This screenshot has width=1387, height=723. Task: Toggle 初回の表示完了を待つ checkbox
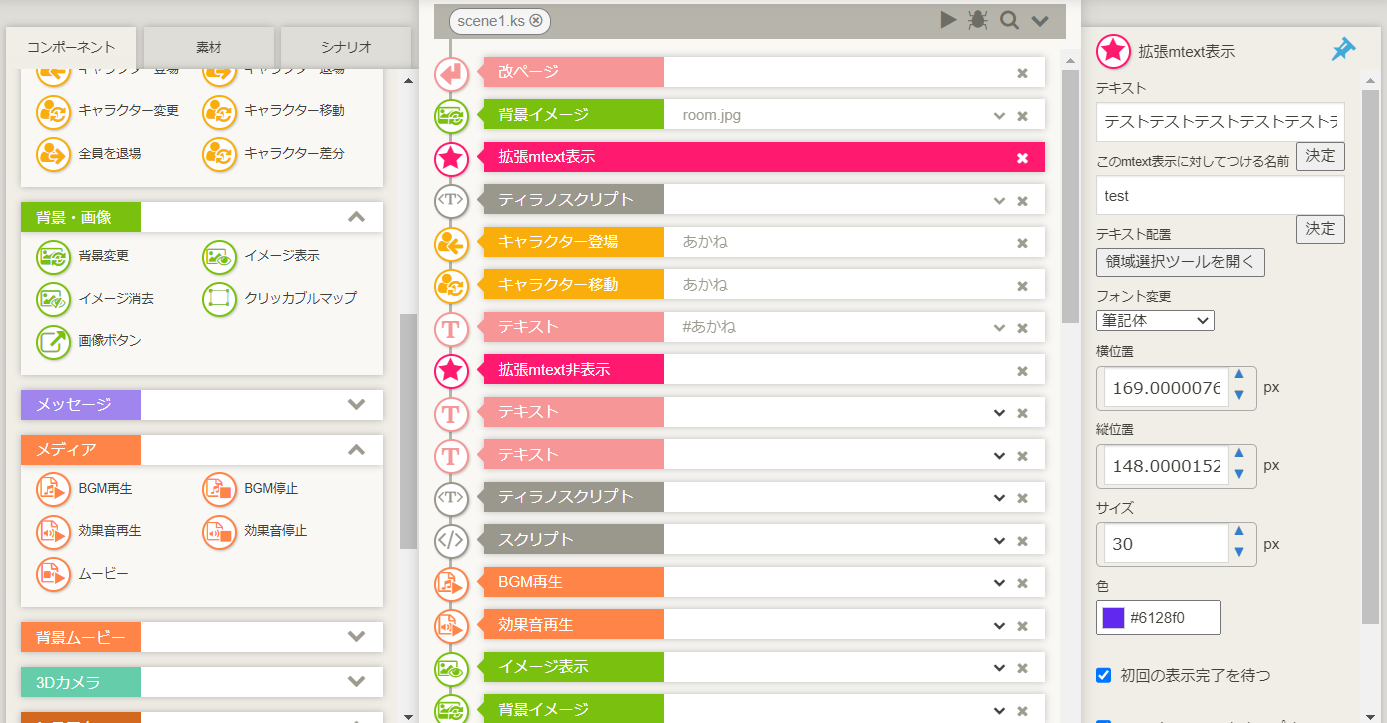tap(1104, 675)
